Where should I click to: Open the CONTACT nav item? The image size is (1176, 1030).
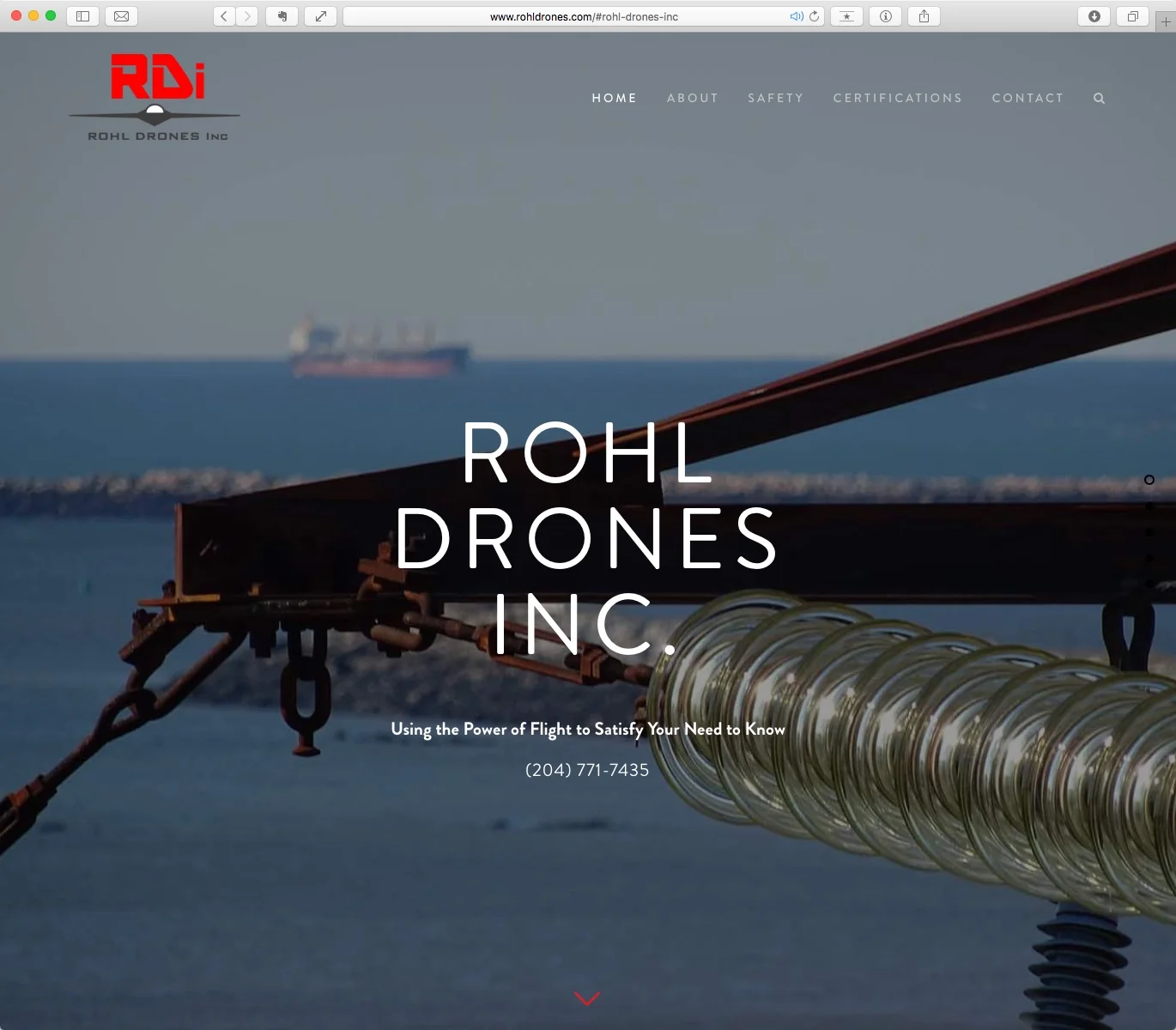pyautogui.click(x=1028, y=98)
